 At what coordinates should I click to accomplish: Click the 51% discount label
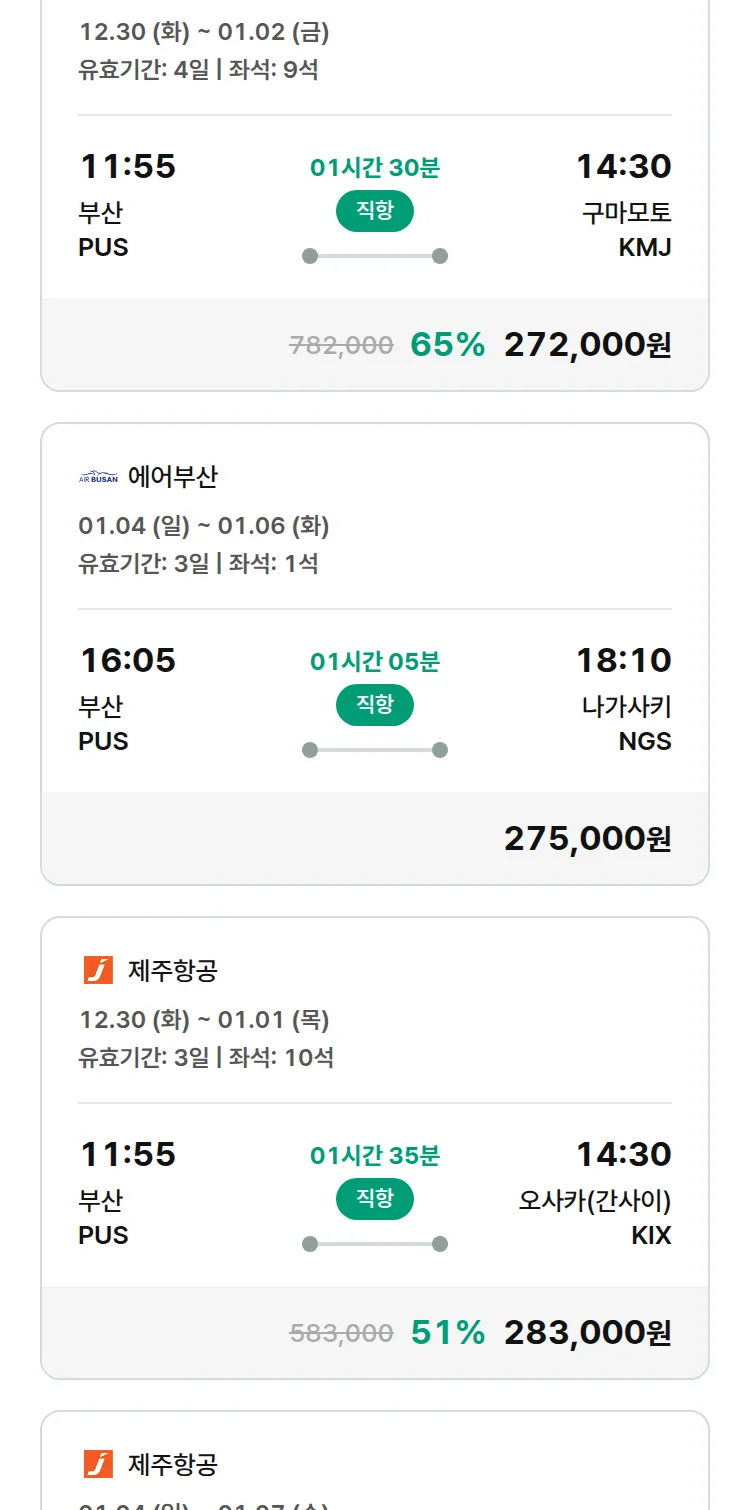447,1333
